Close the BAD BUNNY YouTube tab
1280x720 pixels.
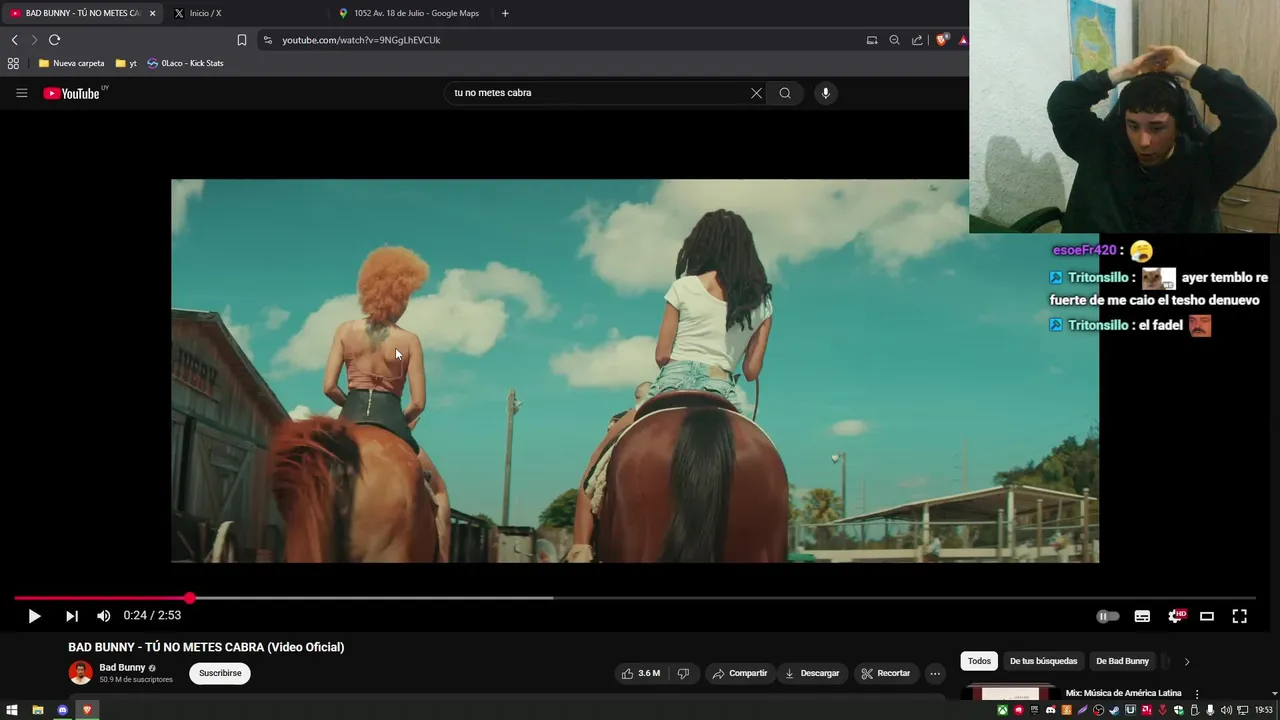coord(153,13)
